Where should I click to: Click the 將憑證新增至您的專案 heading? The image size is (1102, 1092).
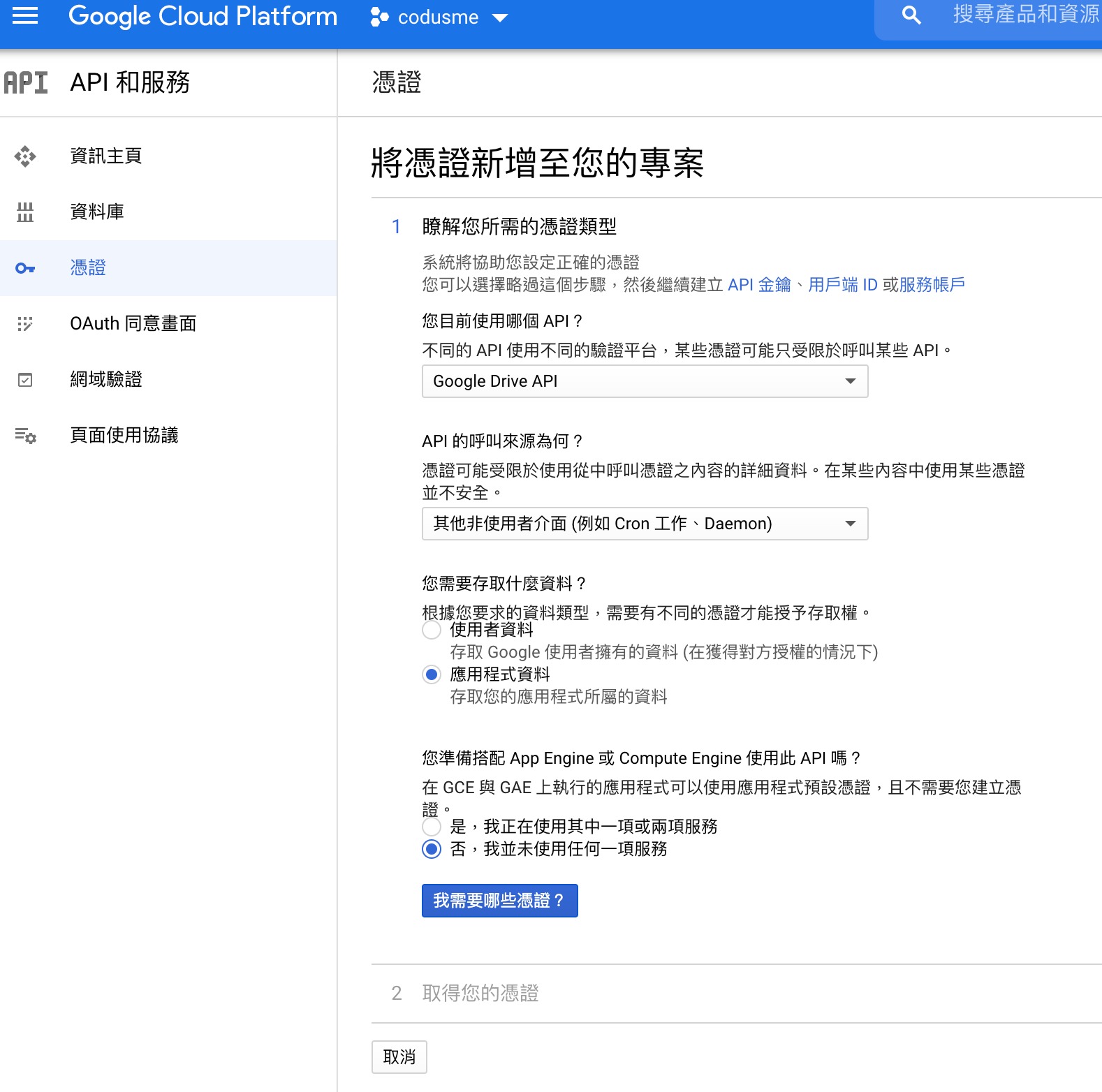point(538,163)
